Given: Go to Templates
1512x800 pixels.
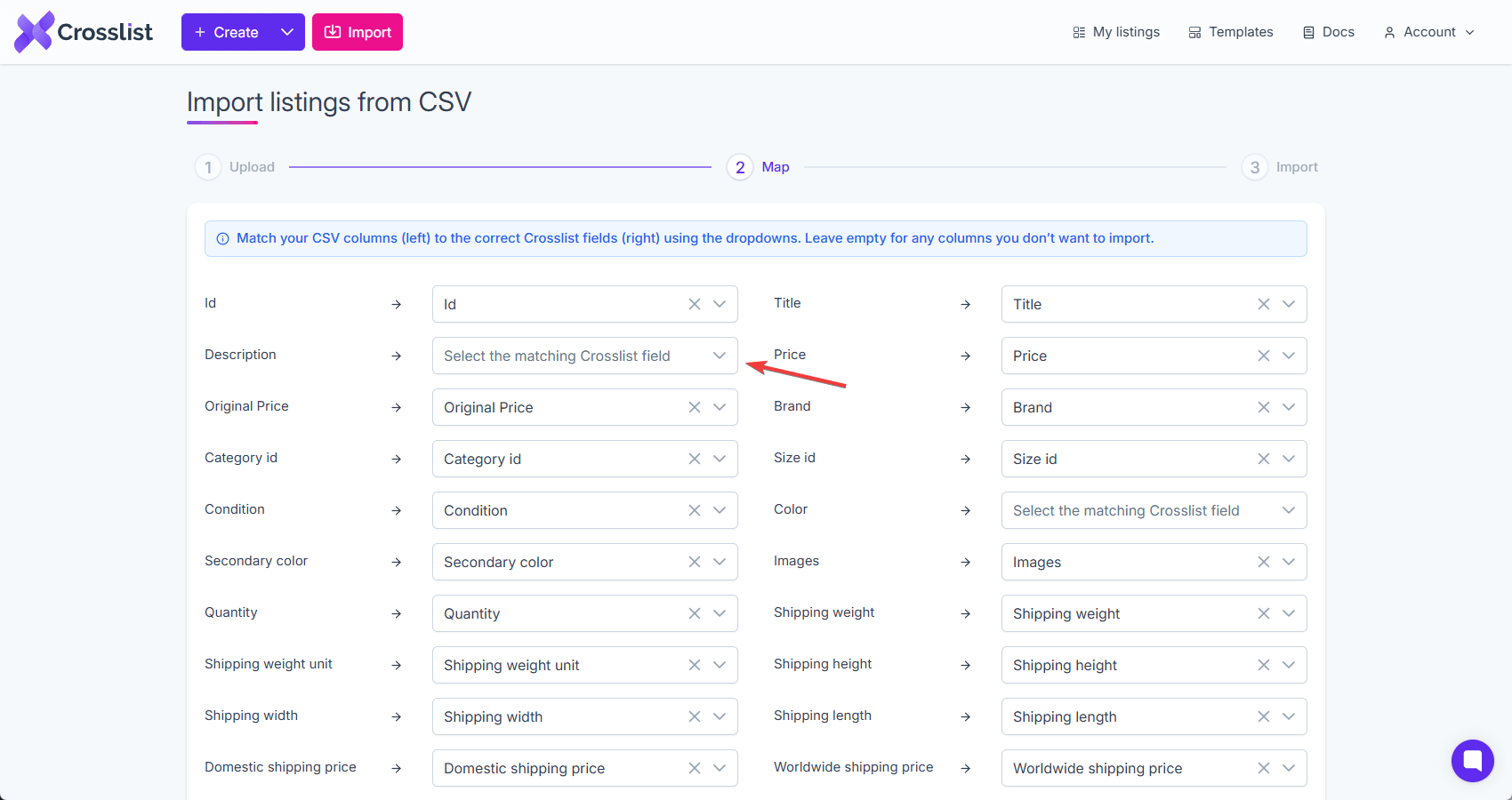Looking at the screenshot, I should (1231, 31).
